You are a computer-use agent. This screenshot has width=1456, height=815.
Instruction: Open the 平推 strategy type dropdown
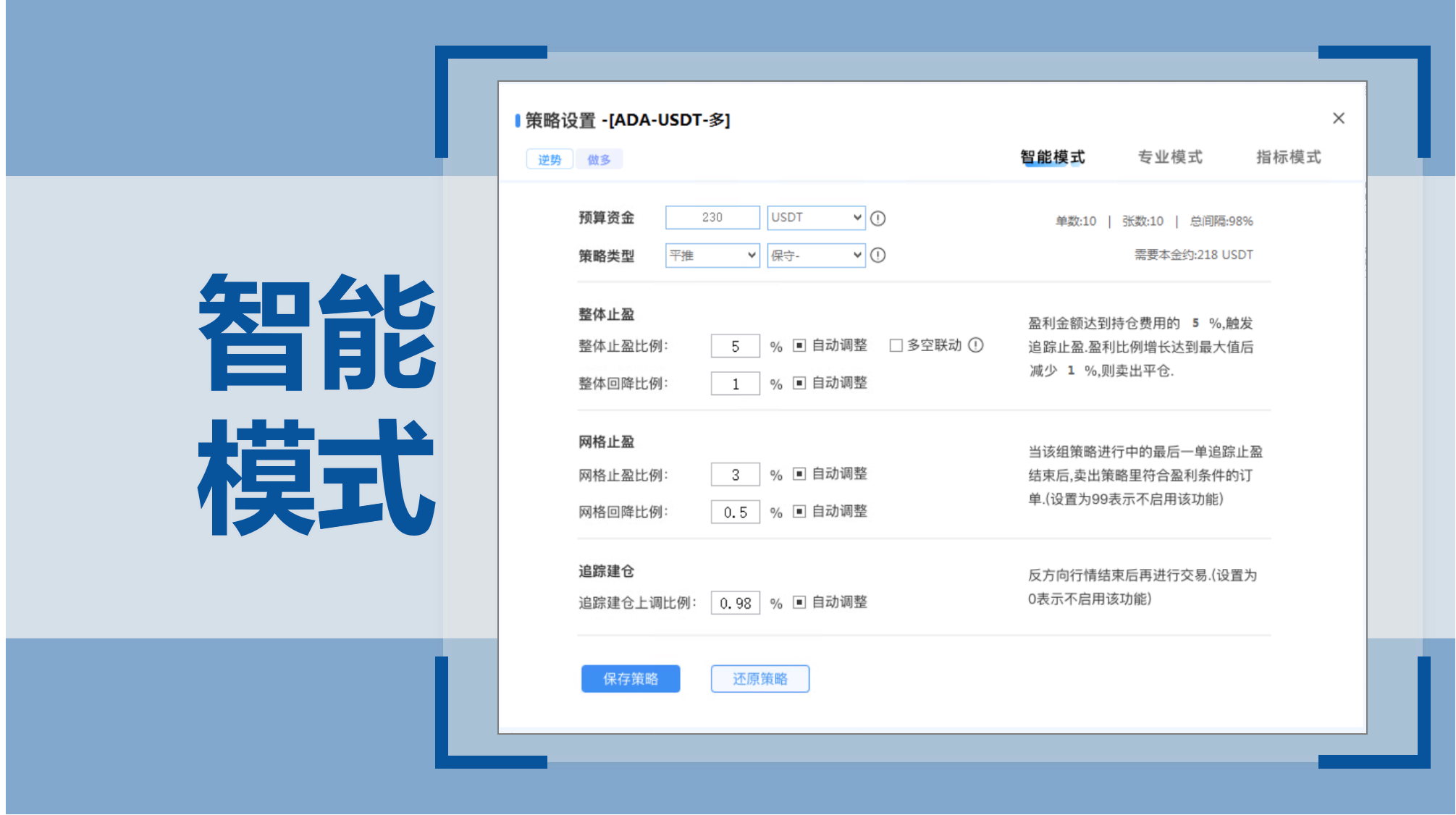pyautogui.click(x=712, y=255)
